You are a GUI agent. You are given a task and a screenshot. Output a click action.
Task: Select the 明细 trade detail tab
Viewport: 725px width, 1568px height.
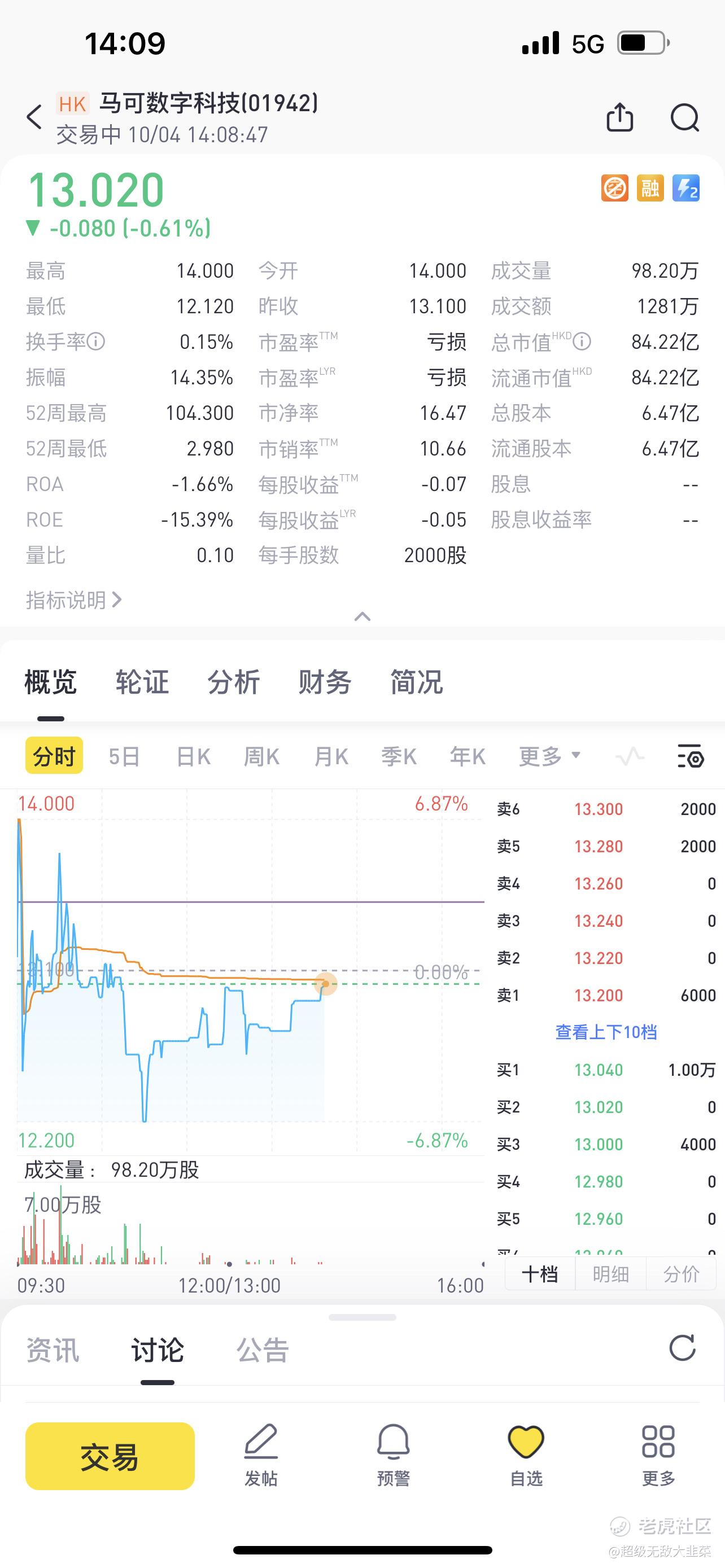pyautogui.click(x=610, y=1274)
